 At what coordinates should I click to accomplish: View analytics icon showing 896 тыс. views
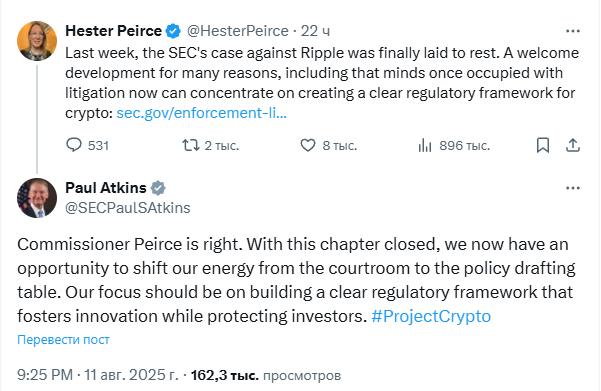pos(425,145)
